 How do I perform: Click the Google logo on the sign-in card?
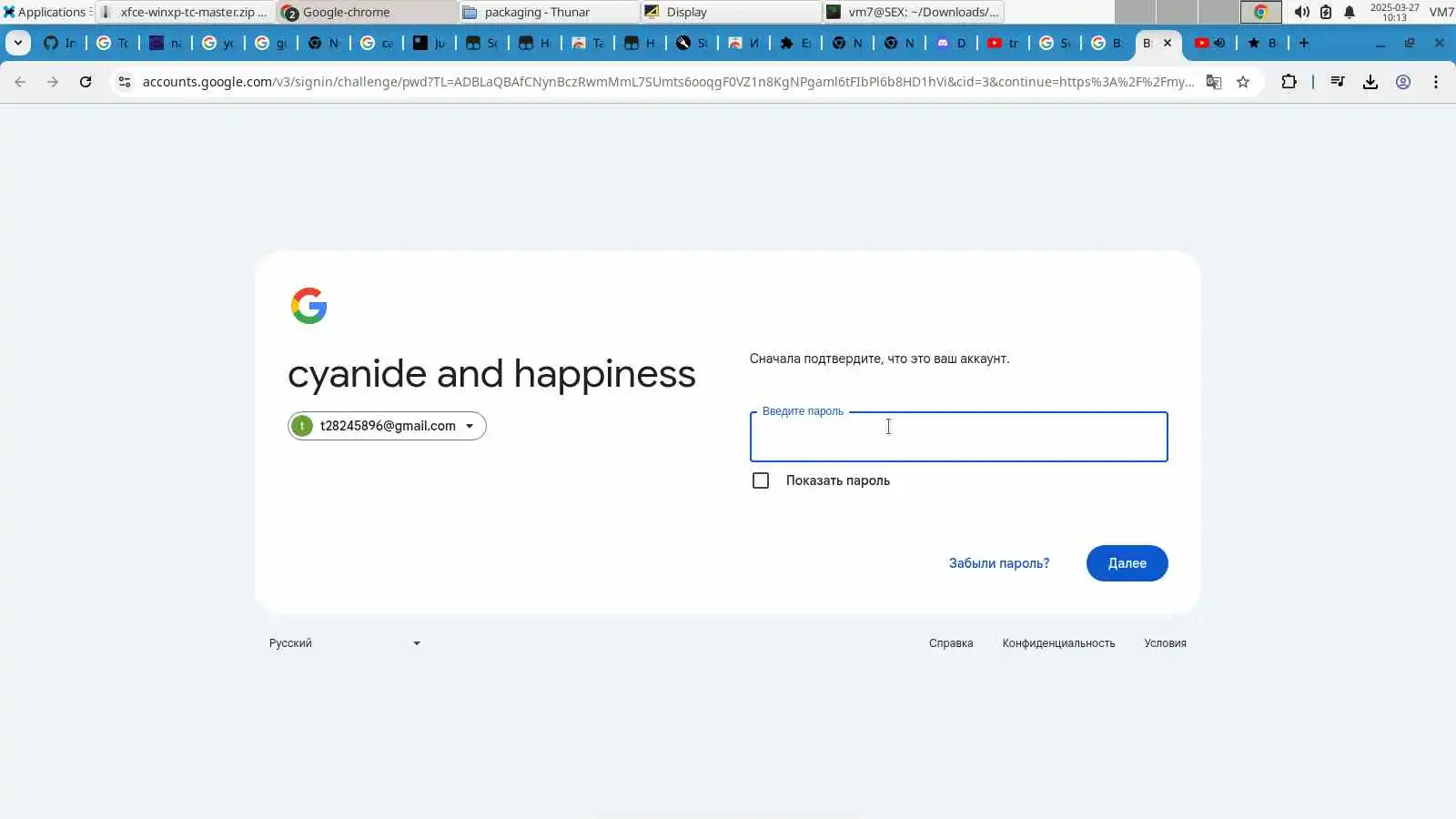[x=309, y=306]
